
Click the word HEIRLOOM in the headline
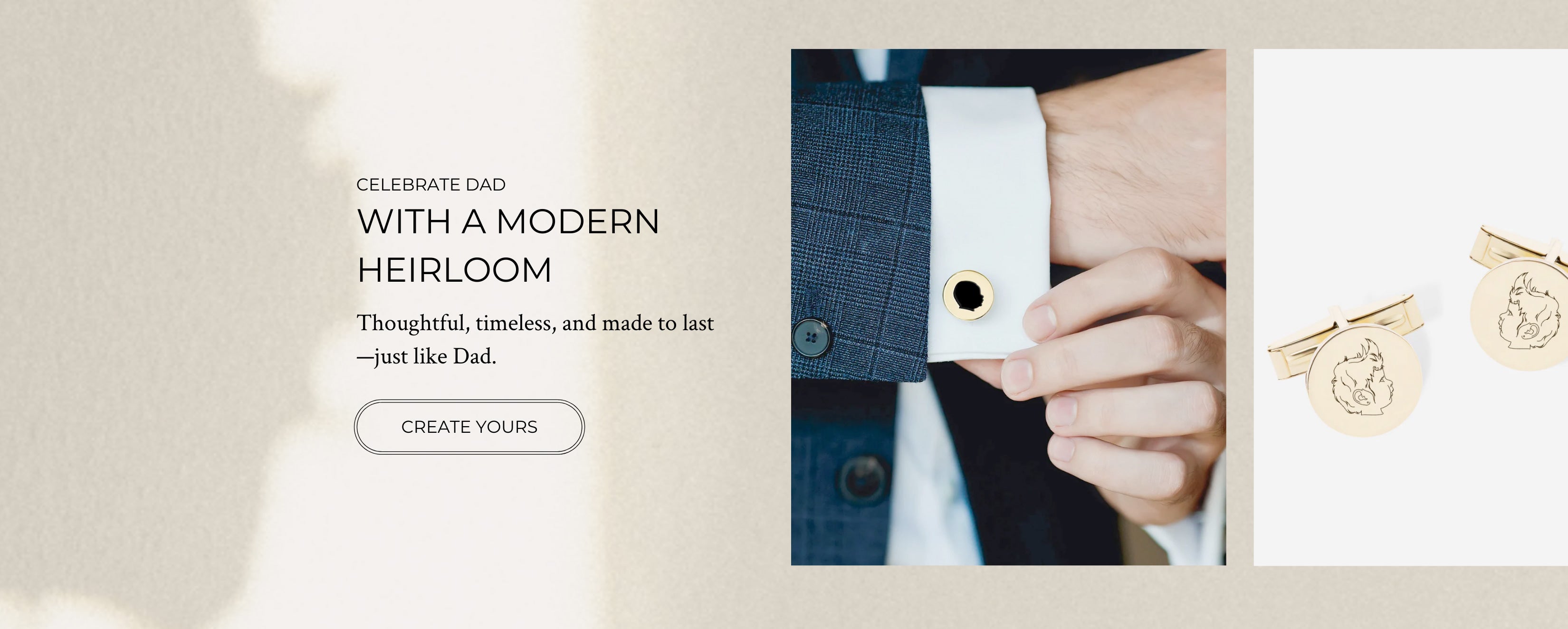coord(455,270)
